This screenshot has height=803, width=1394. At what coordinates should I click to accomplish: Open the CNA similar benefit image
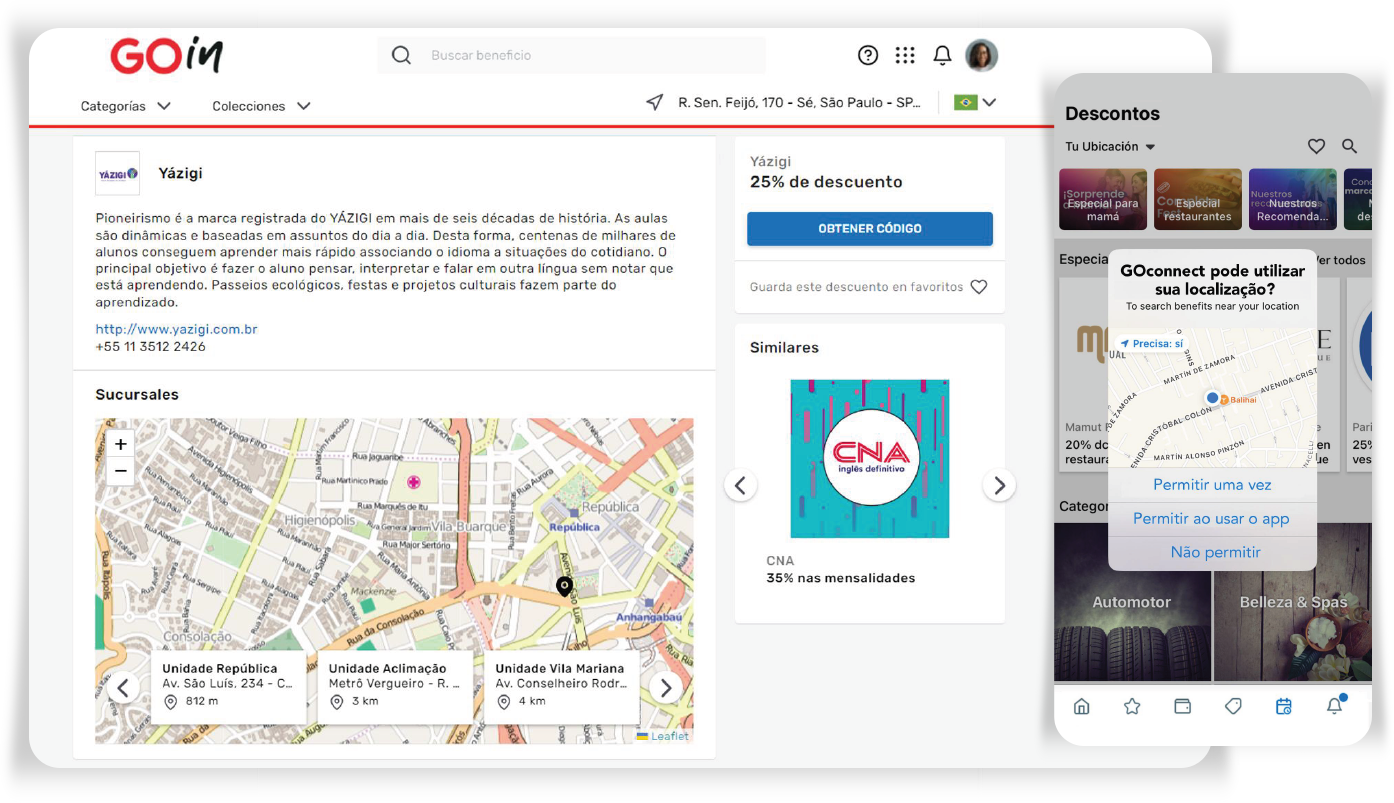click(870, 459)
